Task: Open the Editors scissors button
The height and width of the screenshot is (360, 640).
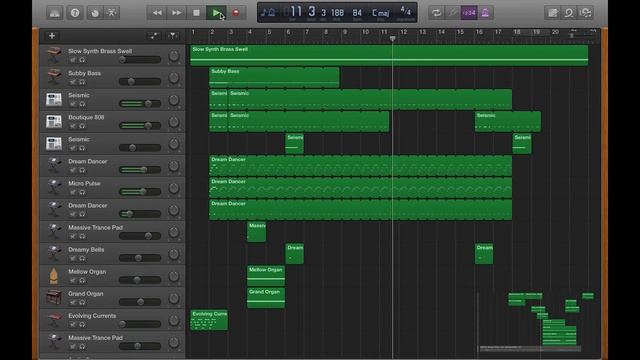Action: tap(111, 13)
